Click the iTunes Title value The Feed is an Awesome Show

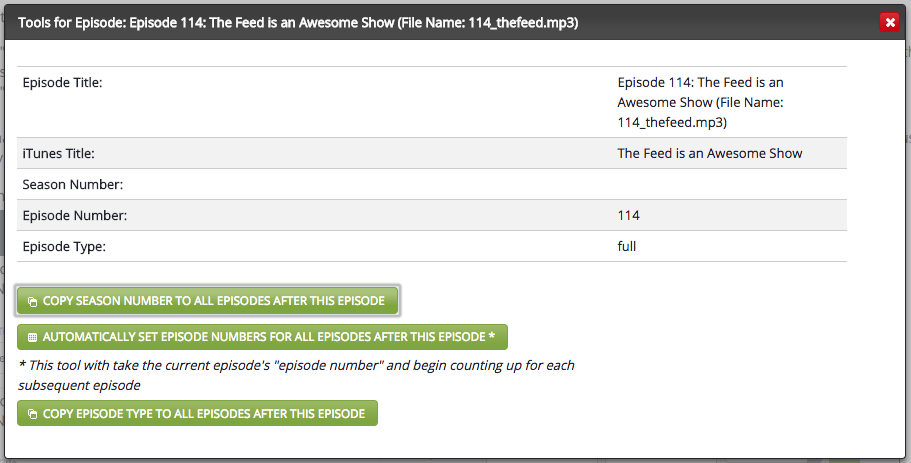tap(709, 153)
